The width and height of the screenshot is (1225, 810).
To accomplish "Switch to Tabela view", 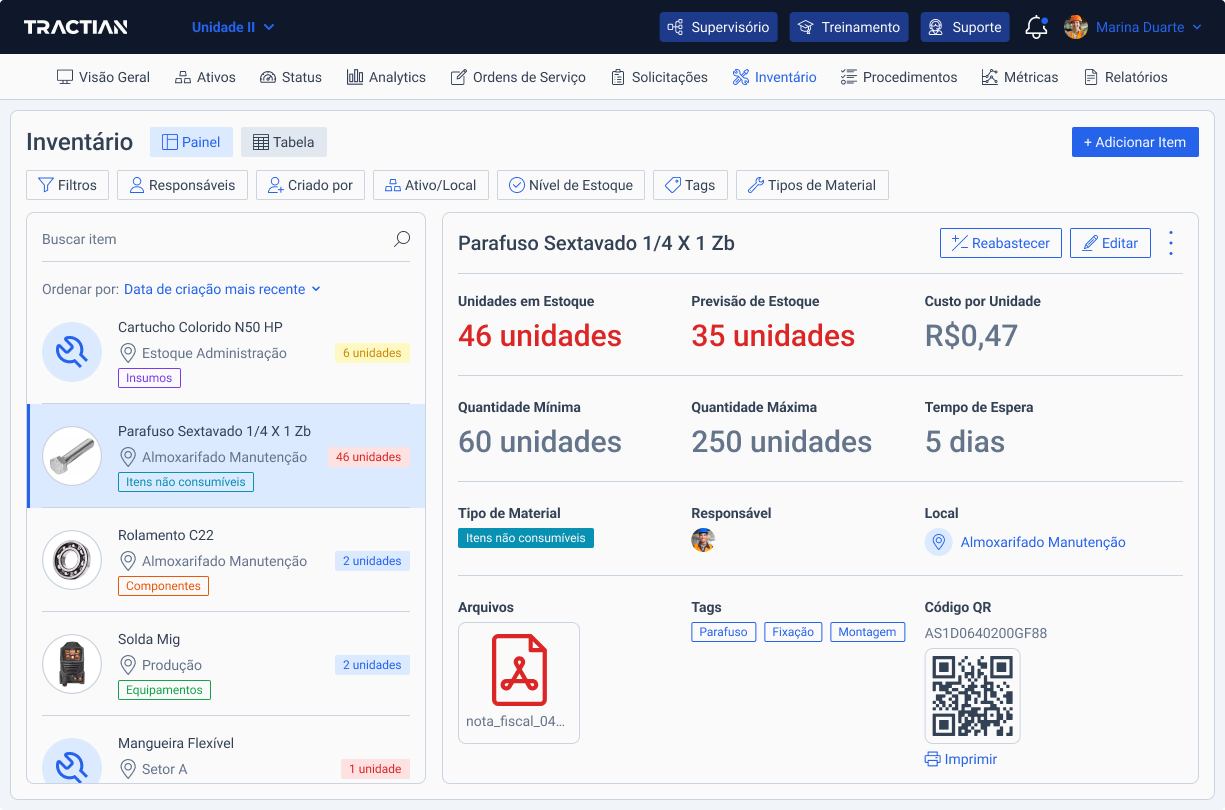I will coord(283,142).
